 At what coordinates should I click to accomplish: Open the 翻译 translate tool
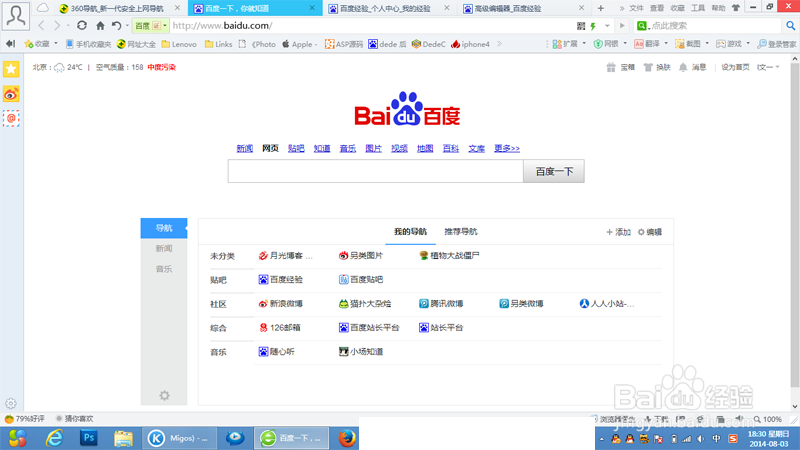pos(647,44)
